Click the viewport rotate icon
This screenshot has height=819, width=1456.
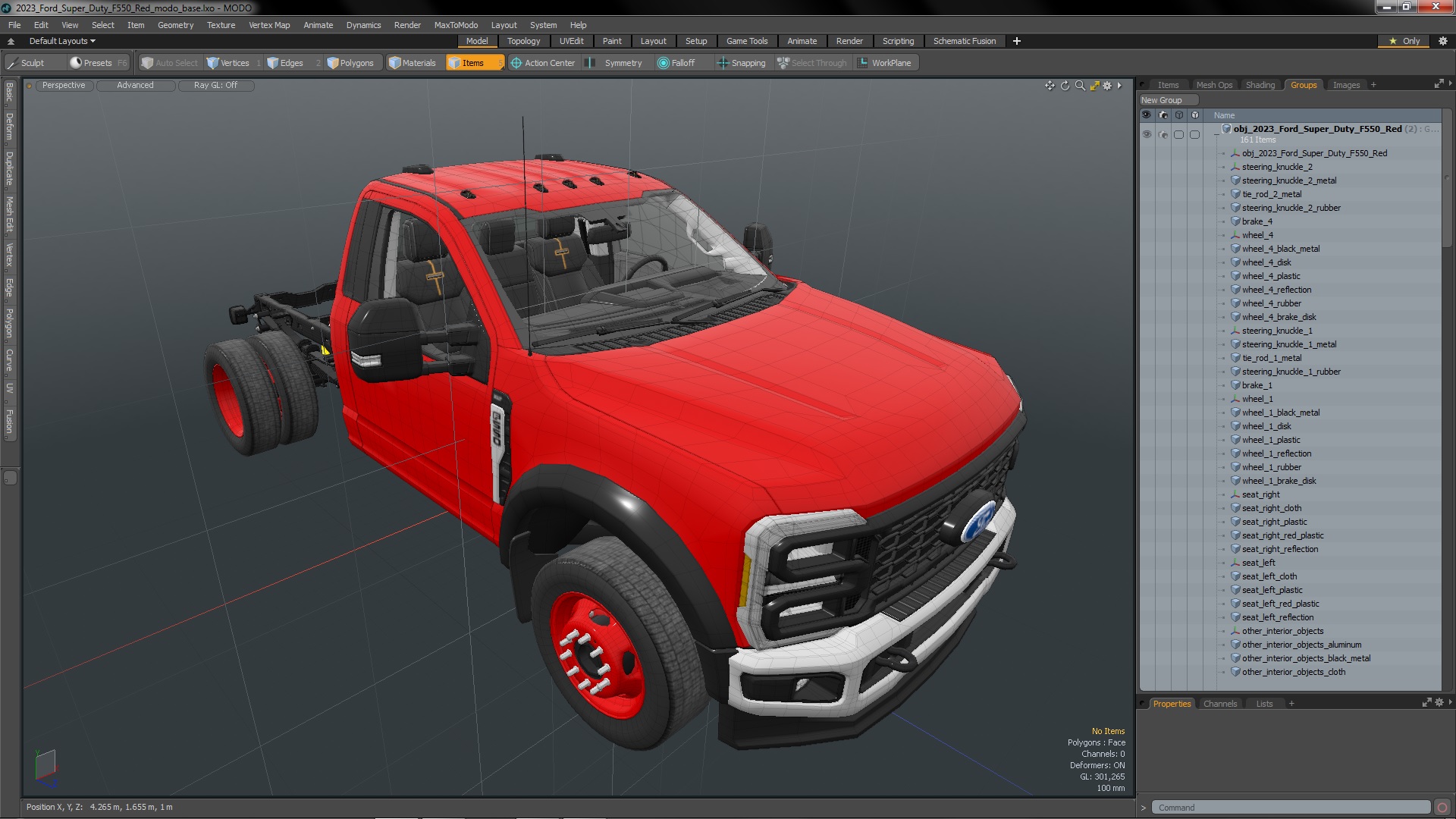[x=1065, y=86]
